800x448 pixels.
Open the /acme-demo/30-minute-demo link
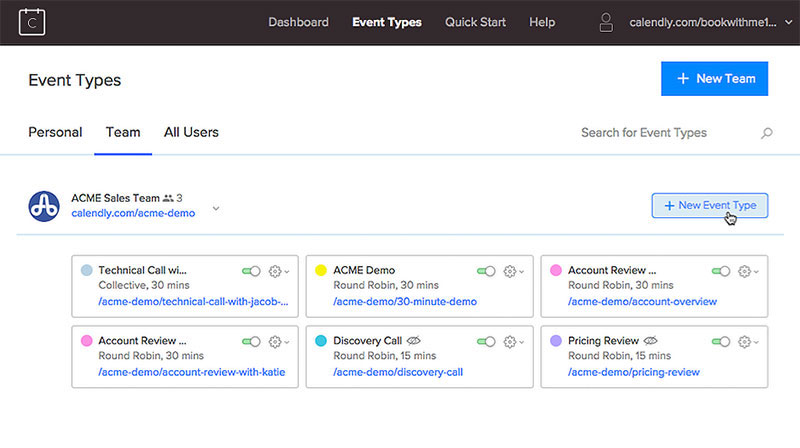coord(405,301)
